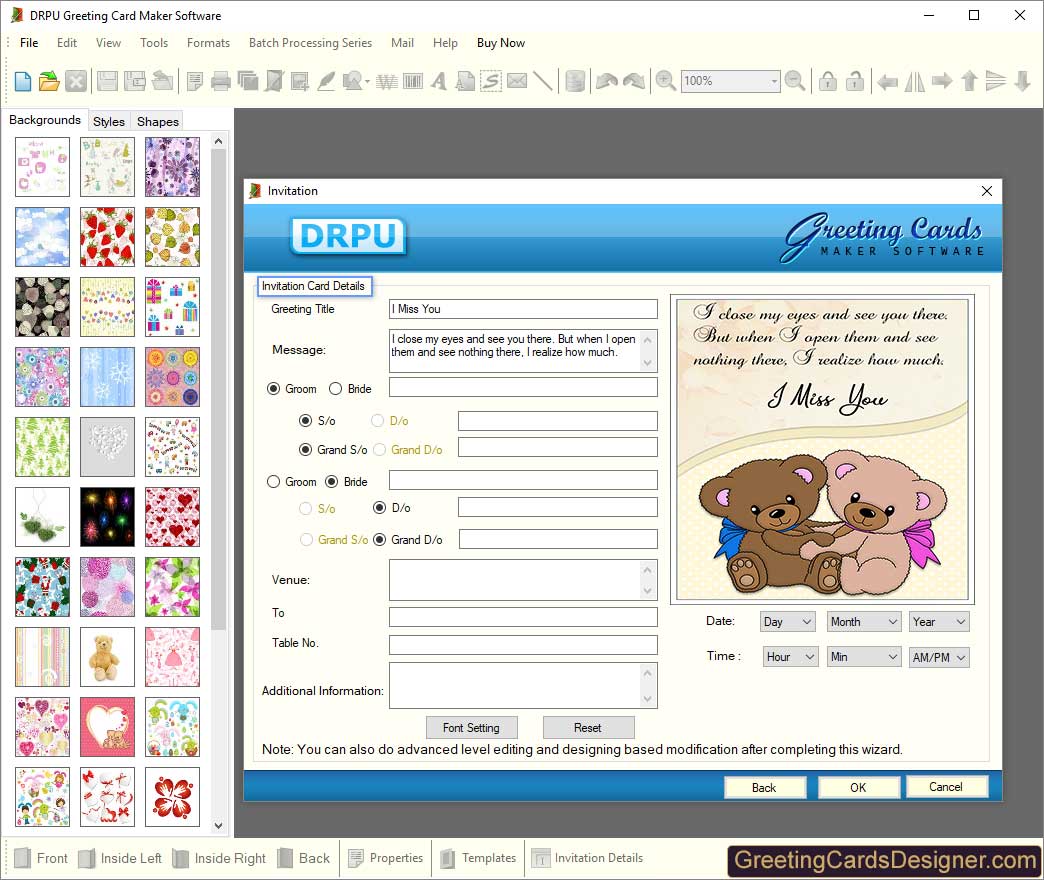Image resolution: width=1044 pixels, height=880 pixels.
Task: Open the Day dropdown
Action: pyautogui.click(x=788, y=622)
